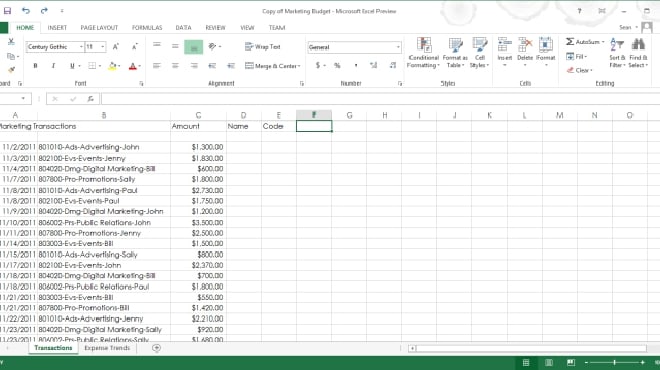Click the Middle Align icon

pyautogui.click(x=175, y=46)
